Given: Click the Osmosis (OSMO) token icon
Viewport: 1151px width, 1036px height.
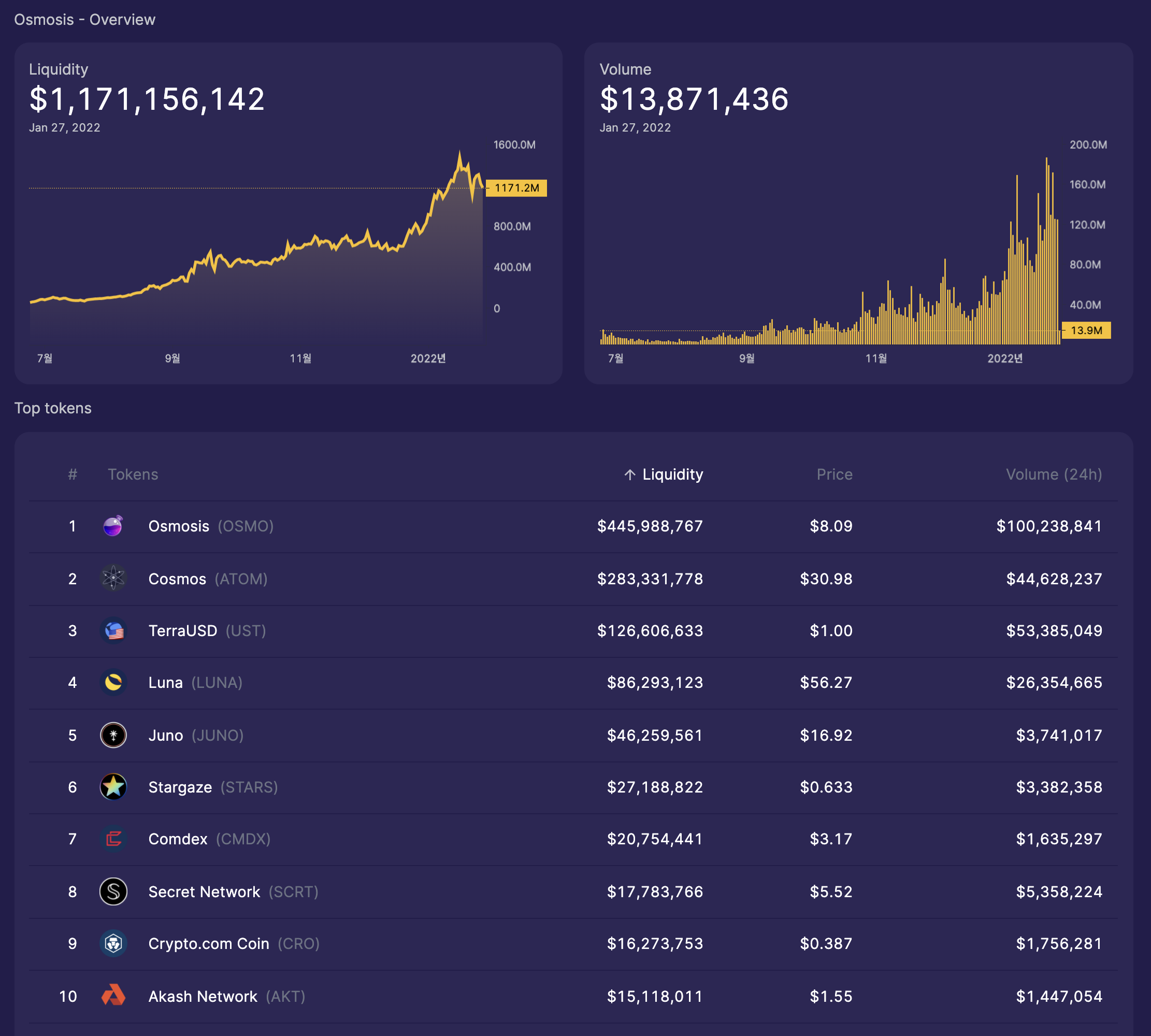Looking at the screenshot, I should tap(113, 526).
